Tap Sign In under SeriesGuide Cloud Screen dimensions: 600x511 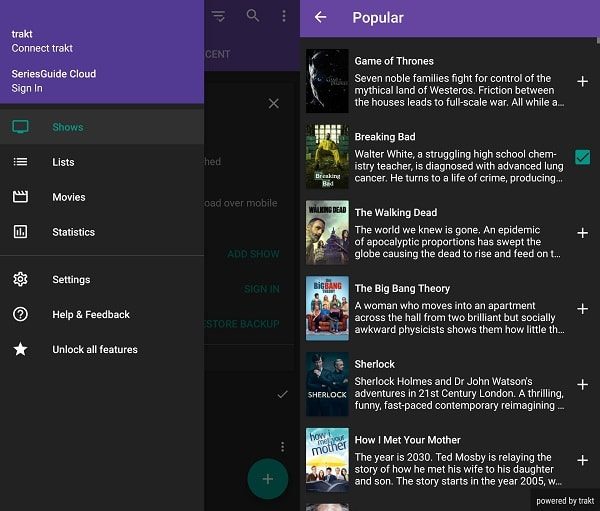click(x=27, y=88)
